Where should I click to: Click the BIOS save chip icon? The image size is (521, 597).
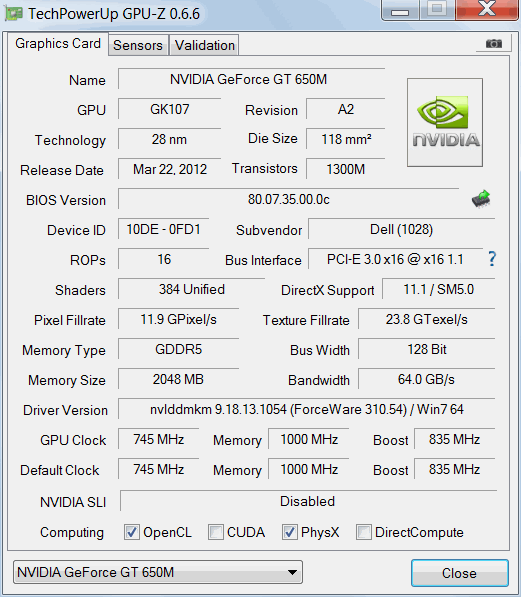click(481, 199)
